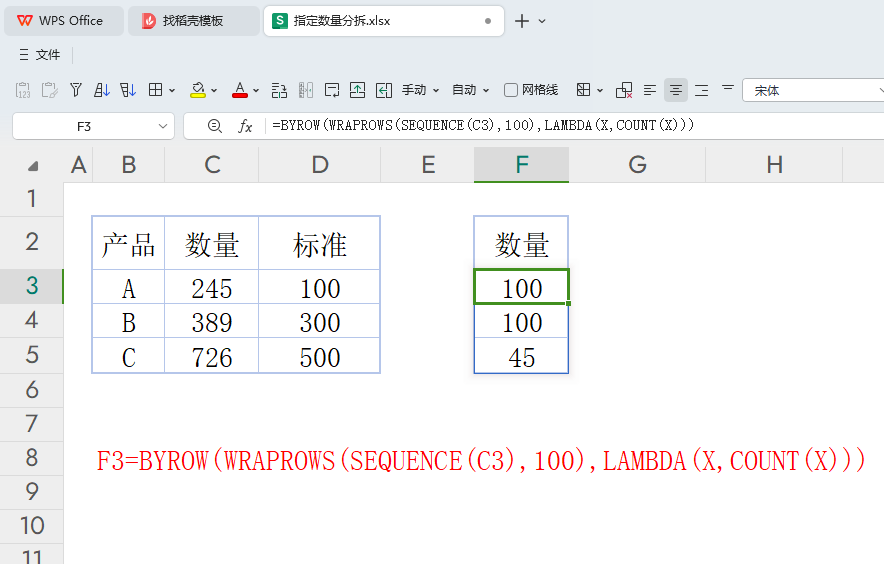
Task: Align cell text left
Action: click(x=649, y=90)
